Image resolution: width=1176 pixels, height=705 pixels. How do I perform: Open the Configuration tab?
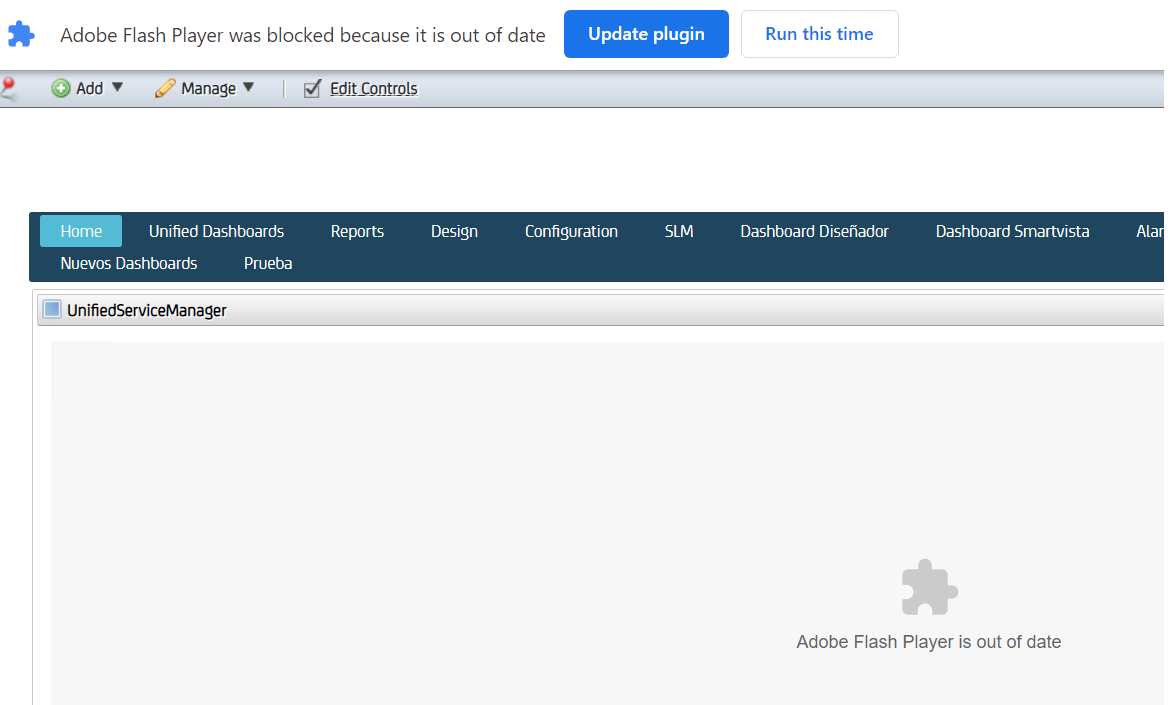point(571,231)
